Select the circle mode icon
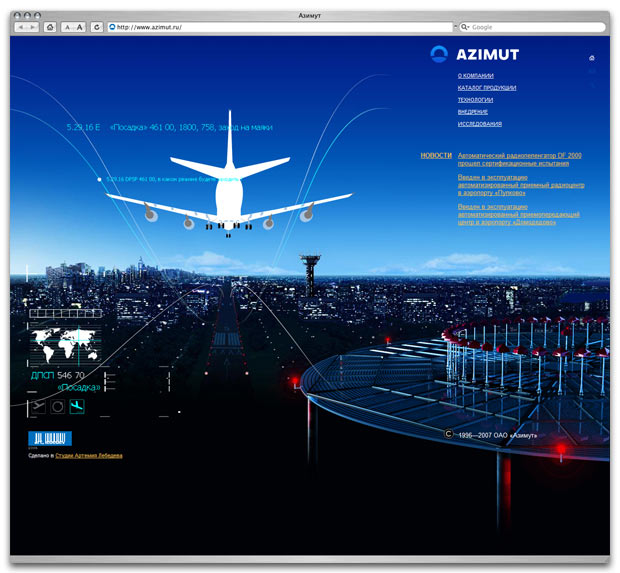Screen dimensions: 620x573 click(x=58, y=407)
